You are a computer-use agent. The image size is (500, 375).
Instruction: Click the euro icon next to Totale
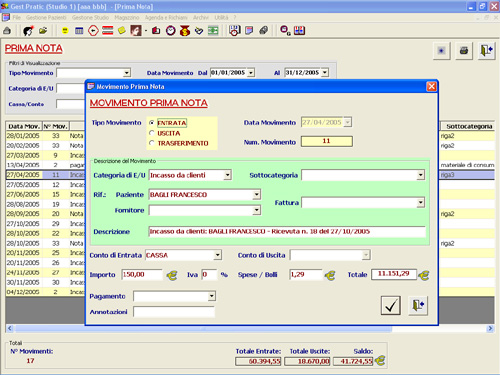click(424, 275)
